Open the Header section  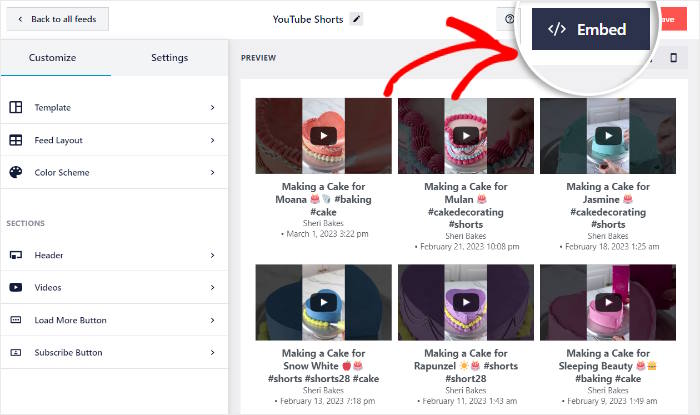114,255
